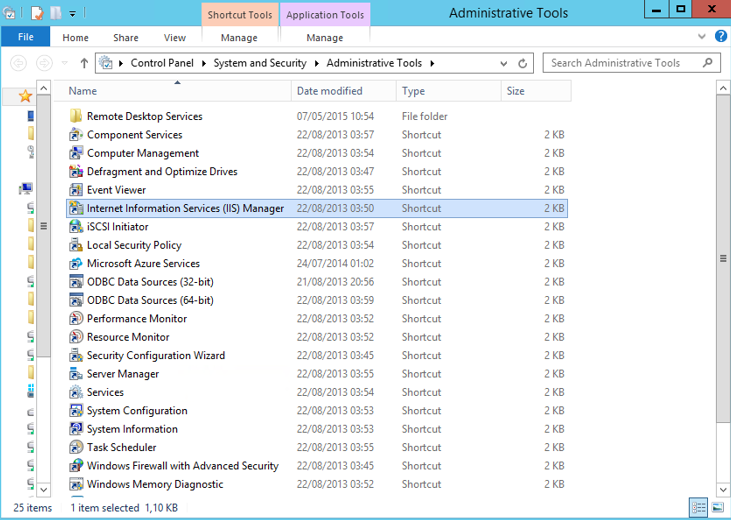Image resolution: width=731 pixels, height=520 pixels.
Task: Select the Performance Monitor icon
Action: tap(76, 319)
